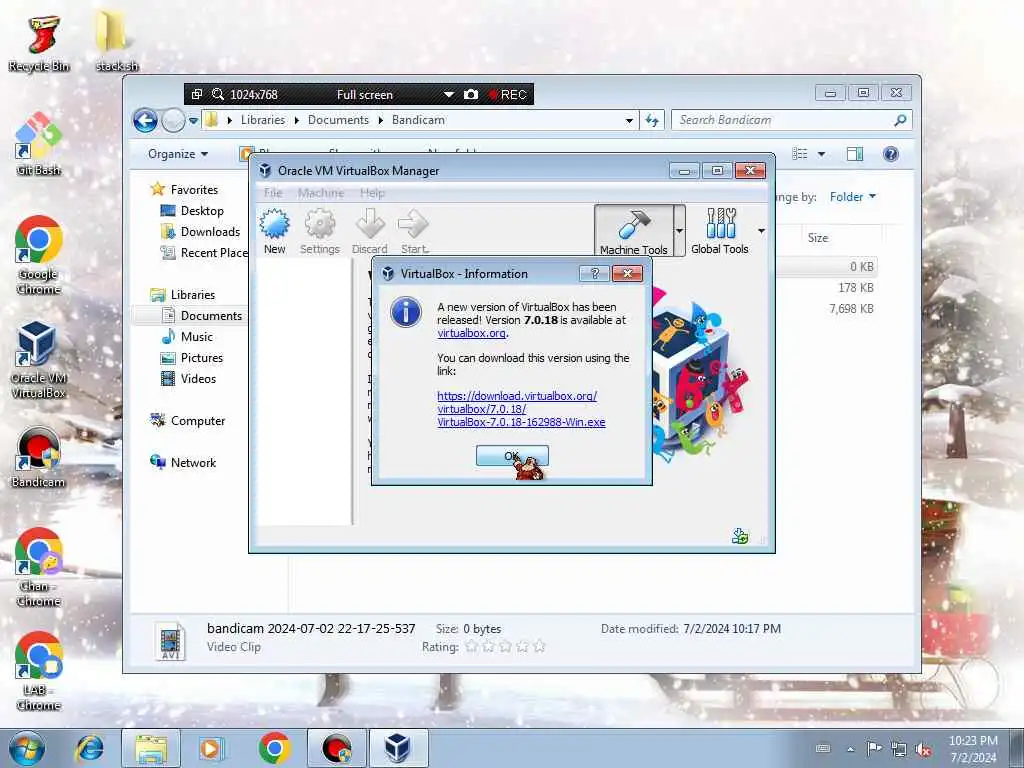Click the Bandicam camera screenshot icon
This screenshot has width=1024, height=768.
coord(471,94)
